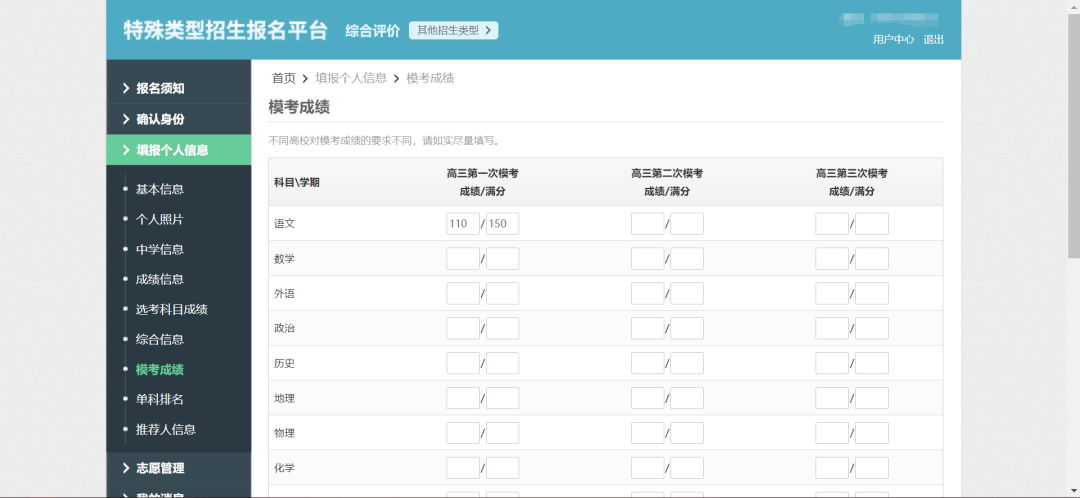Open 中学信息 in the sidebar
Screen dimensions: 1080x498
pyautogui.click(x=159, y=249)
